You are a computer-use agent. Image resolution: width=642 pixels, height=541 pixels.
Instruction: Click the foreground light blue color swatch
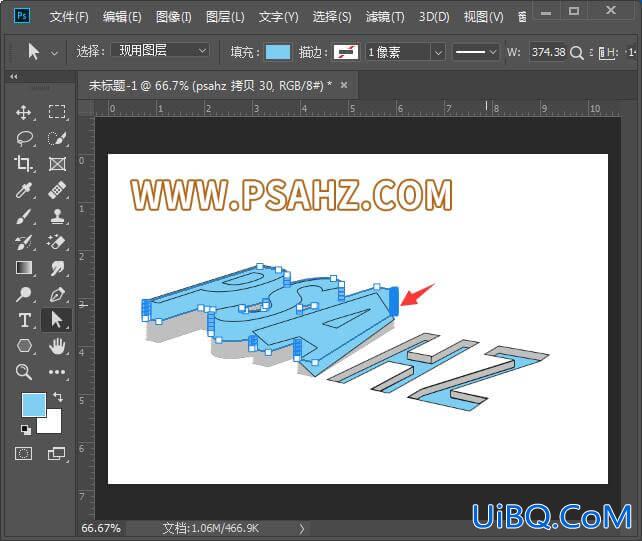point(34,405)
